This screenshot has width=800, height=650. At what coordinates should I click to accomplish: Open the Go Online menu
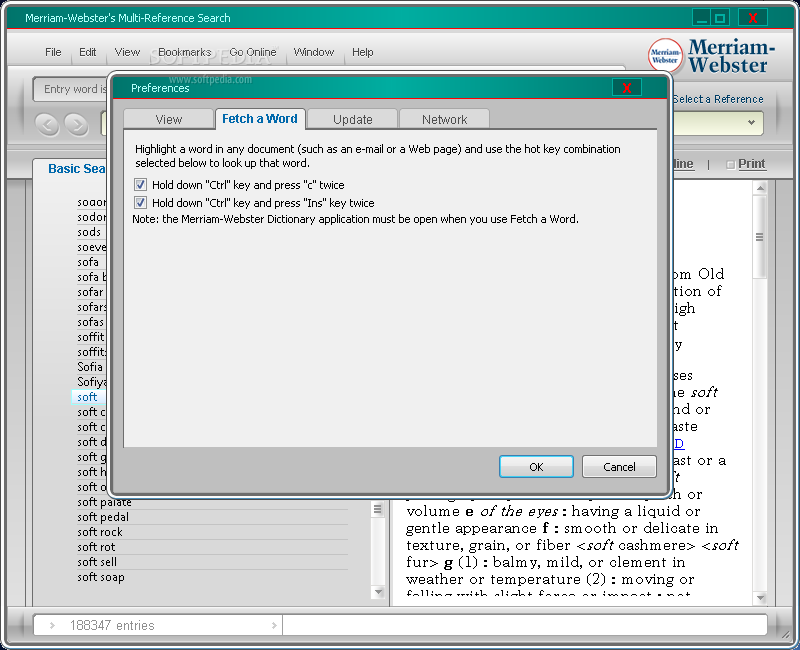[x=253, y=52]
